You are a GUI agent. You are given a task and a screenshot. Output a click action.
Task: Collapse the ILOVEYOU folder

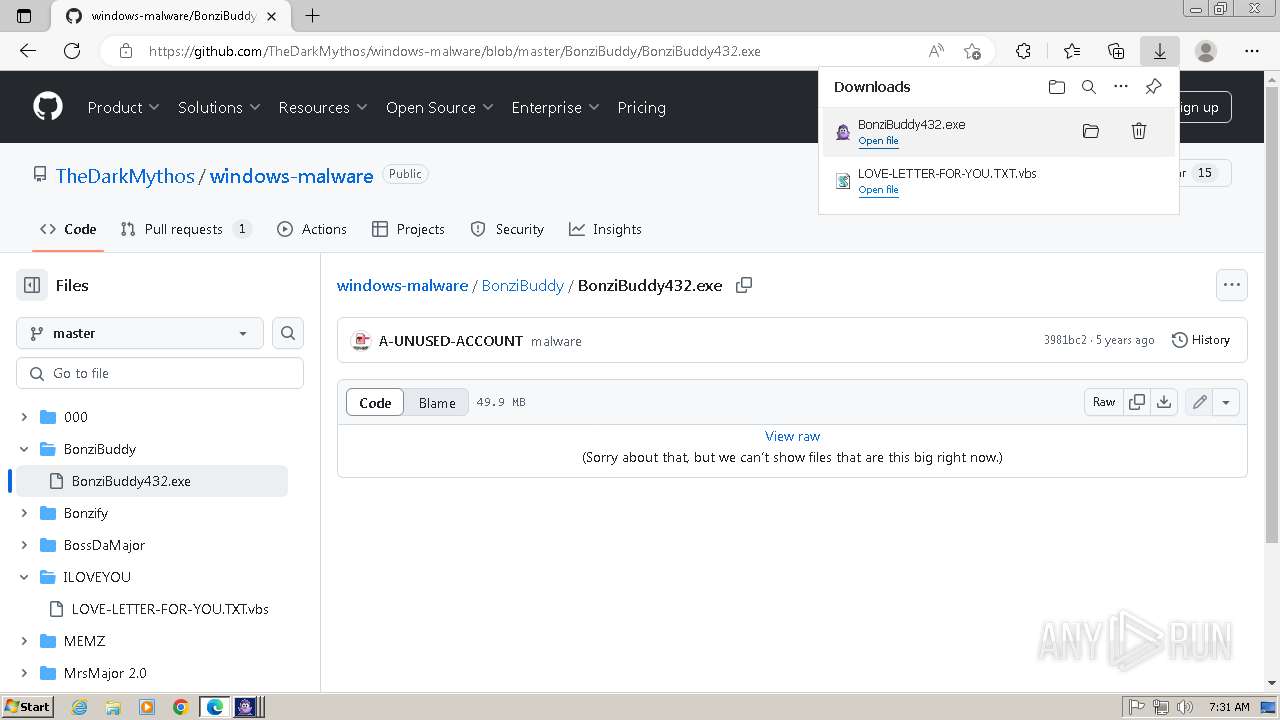[x=25, y=577]
